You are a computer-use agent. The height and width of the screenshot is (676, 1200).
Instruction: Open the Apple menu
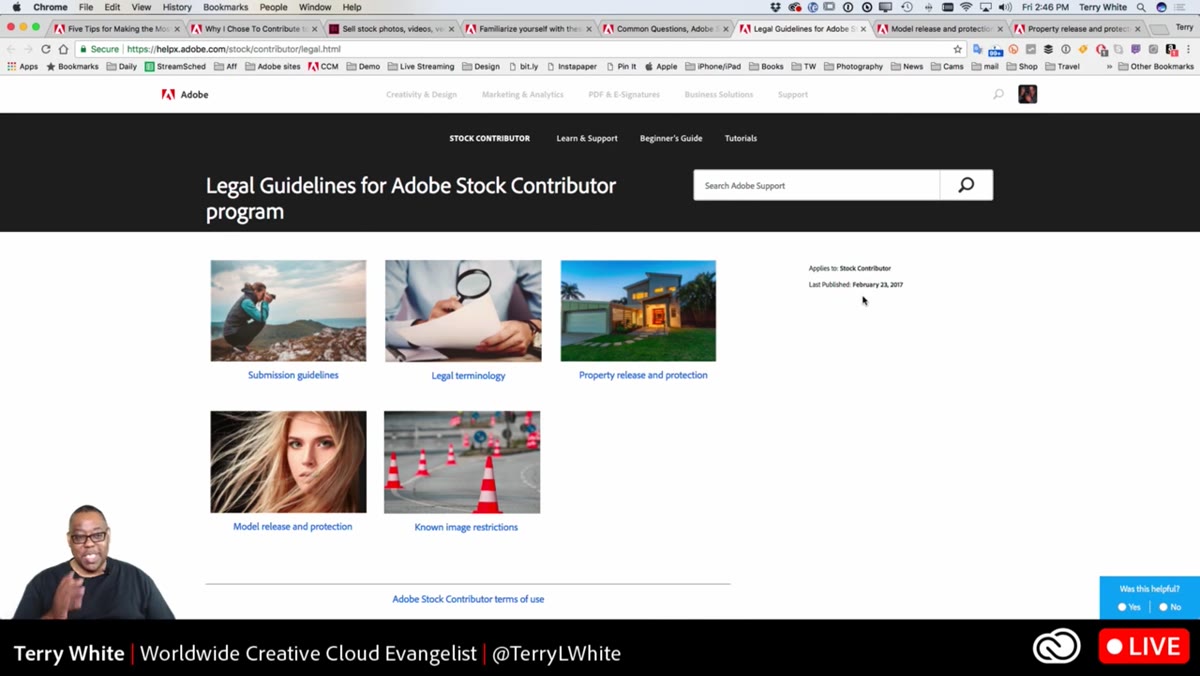click(x=16, y=7)
